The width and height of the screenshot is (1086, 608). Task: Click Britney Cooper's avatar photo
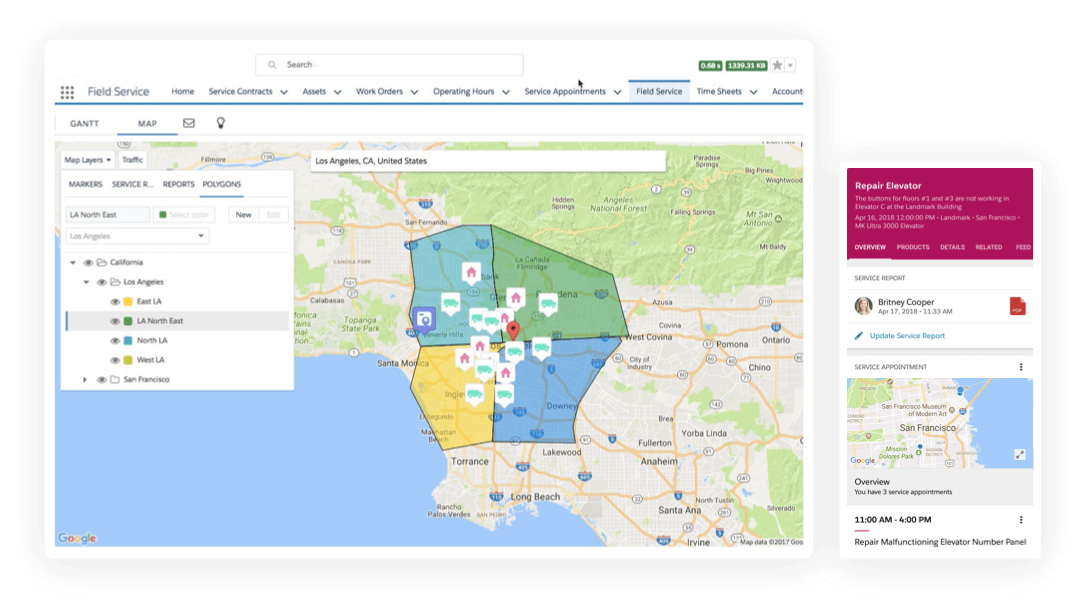click(863, 306)
